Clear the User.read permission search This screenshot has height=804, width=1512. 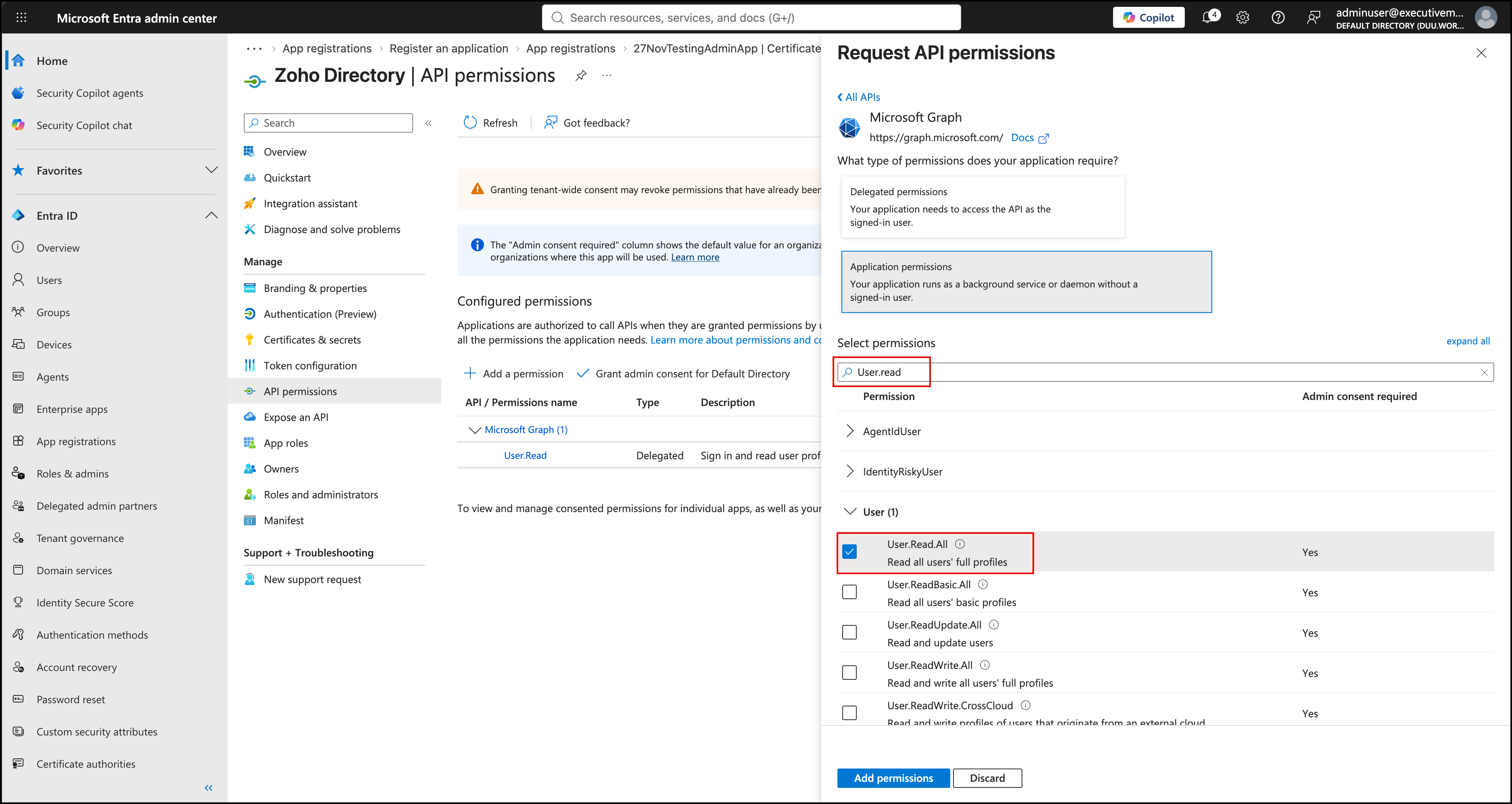click(x=1485, y=372)
